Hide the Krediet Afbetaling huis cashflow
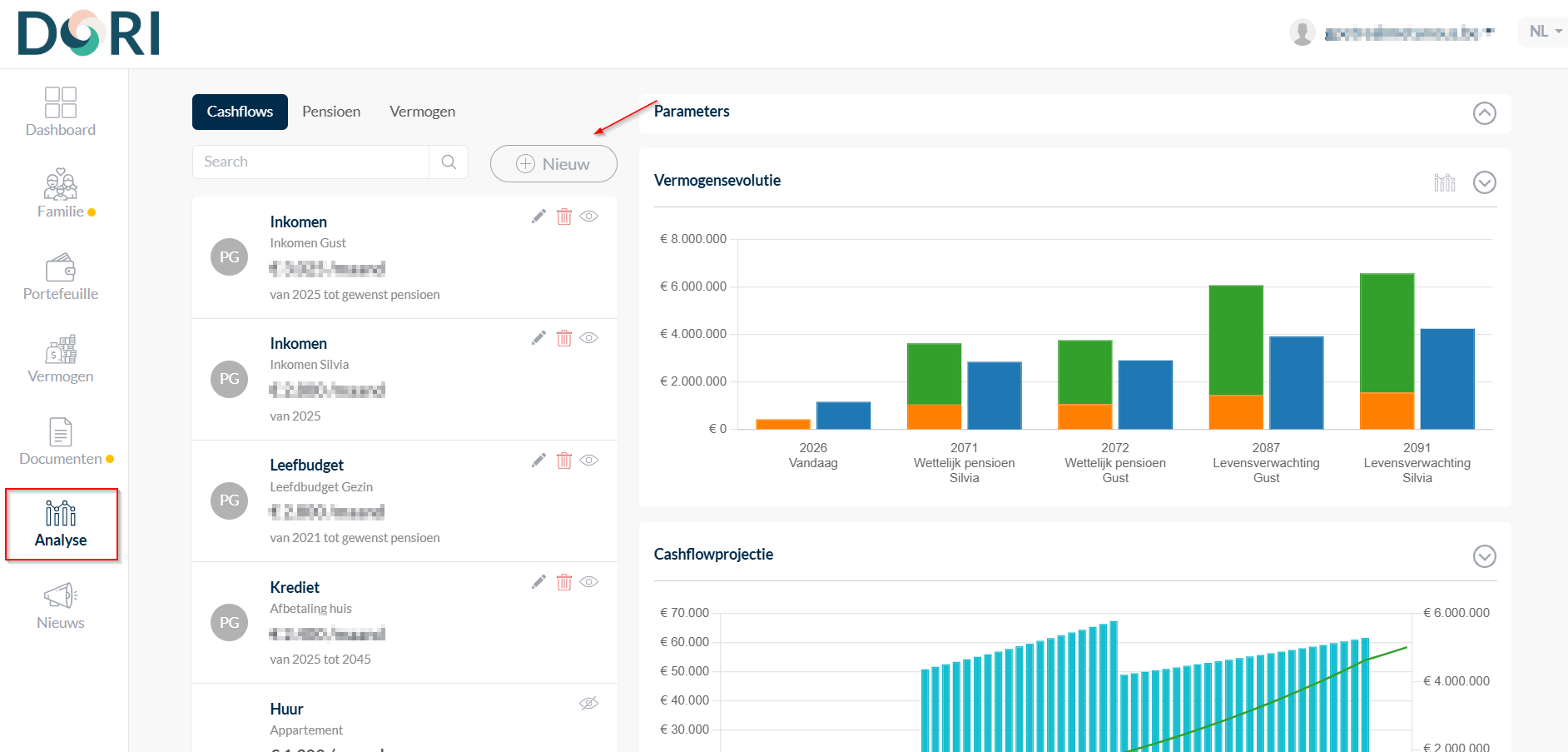The image size is (1568, 752). click(x=589, y=582)
